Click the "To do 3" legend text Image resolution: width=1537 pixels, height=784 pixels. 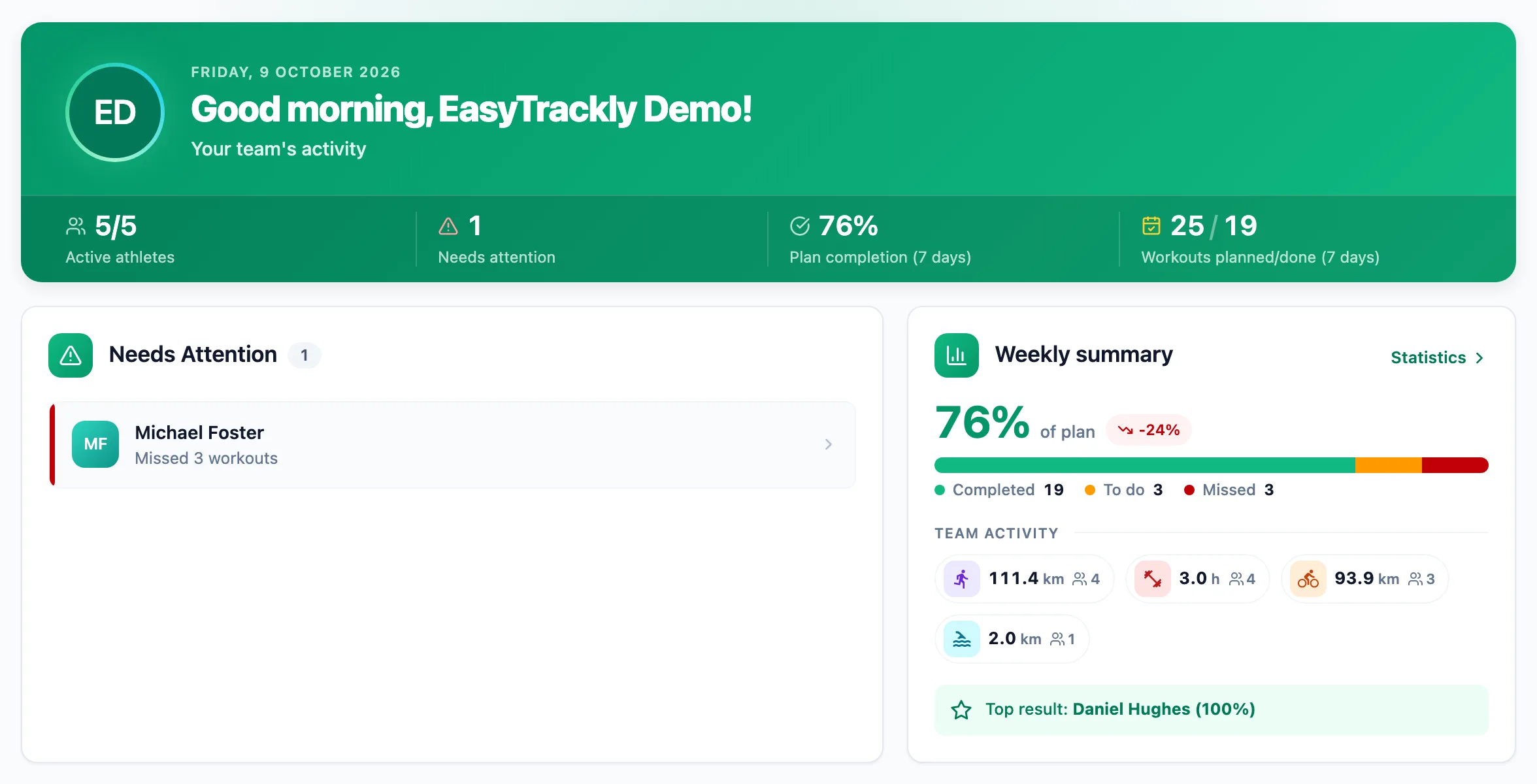coord(1132,490)
